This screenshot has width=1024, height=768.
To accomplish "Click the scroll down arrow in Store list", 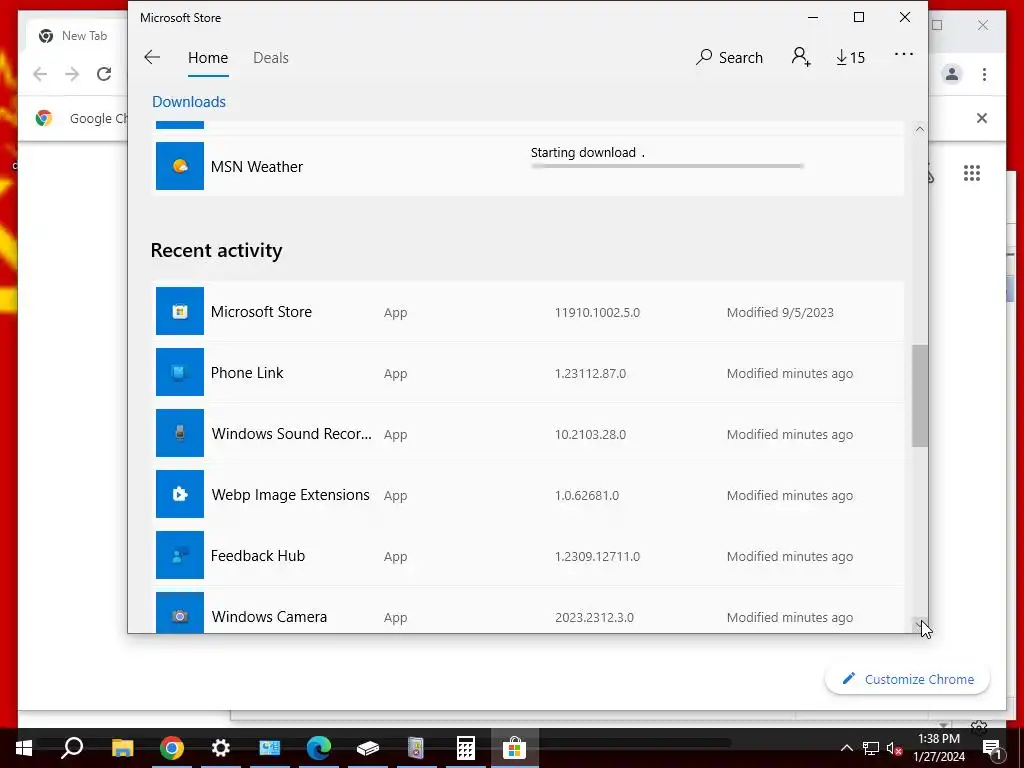I will (x=920, y=625).
